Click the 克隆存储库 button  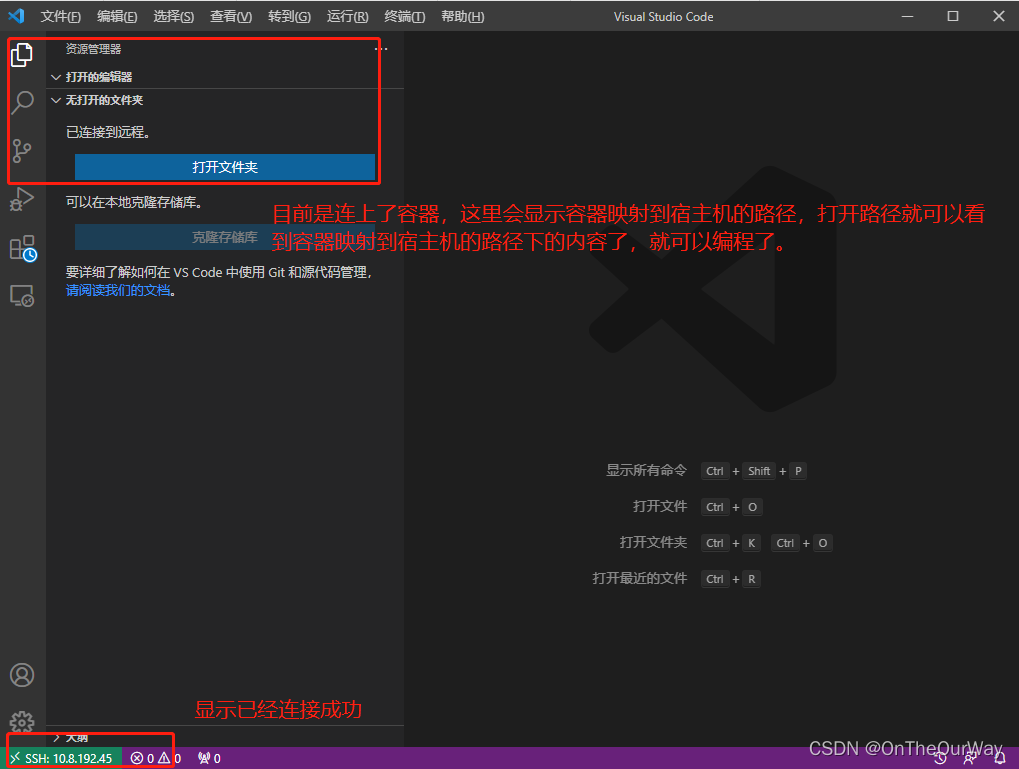(x=225, y=237)
